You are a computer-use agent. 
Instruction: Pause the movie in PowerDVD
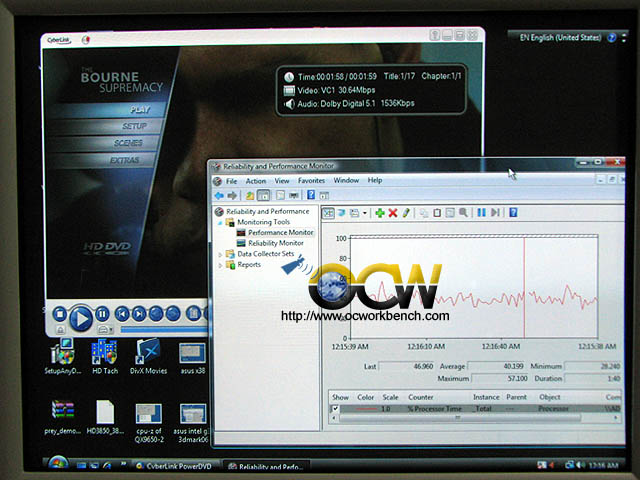click(x=102, y=314)
